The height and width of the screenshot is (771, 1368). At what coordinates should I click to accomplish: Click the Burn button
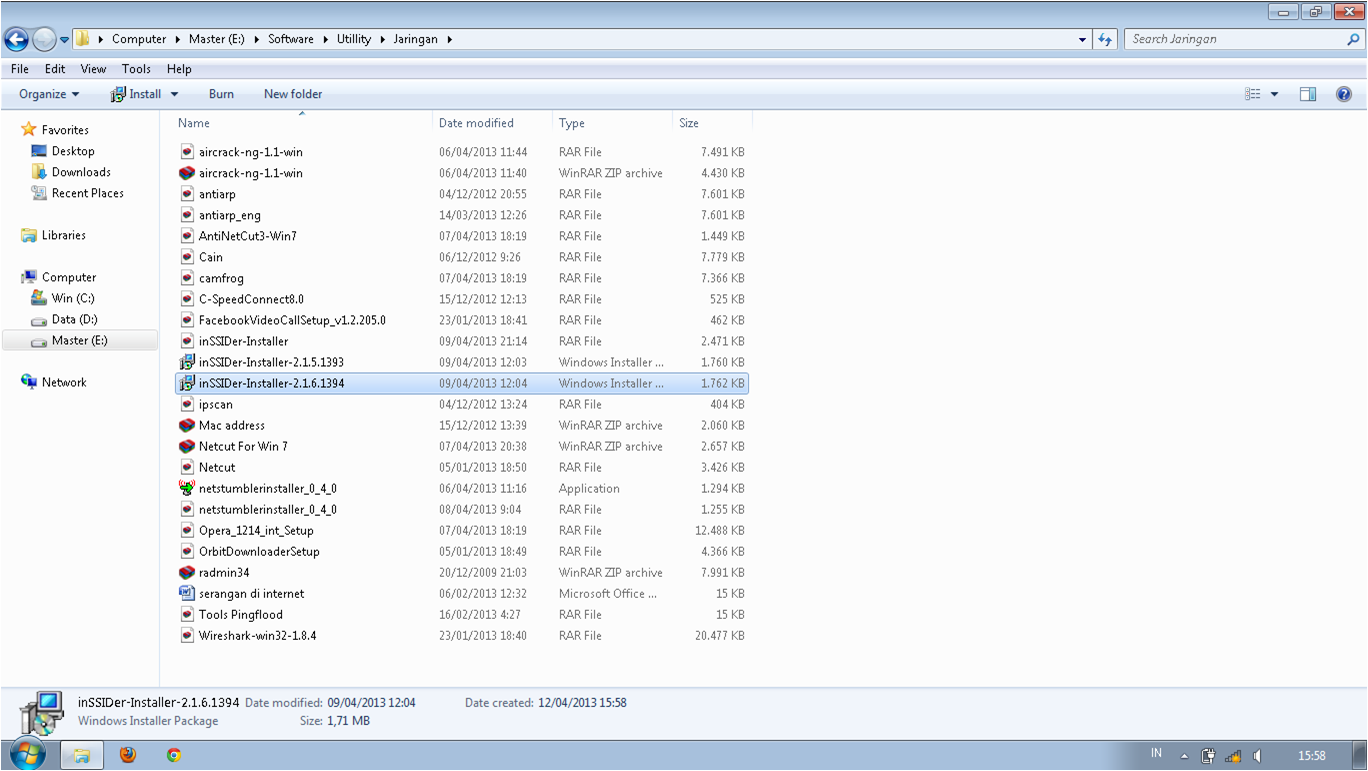point(221,94)
